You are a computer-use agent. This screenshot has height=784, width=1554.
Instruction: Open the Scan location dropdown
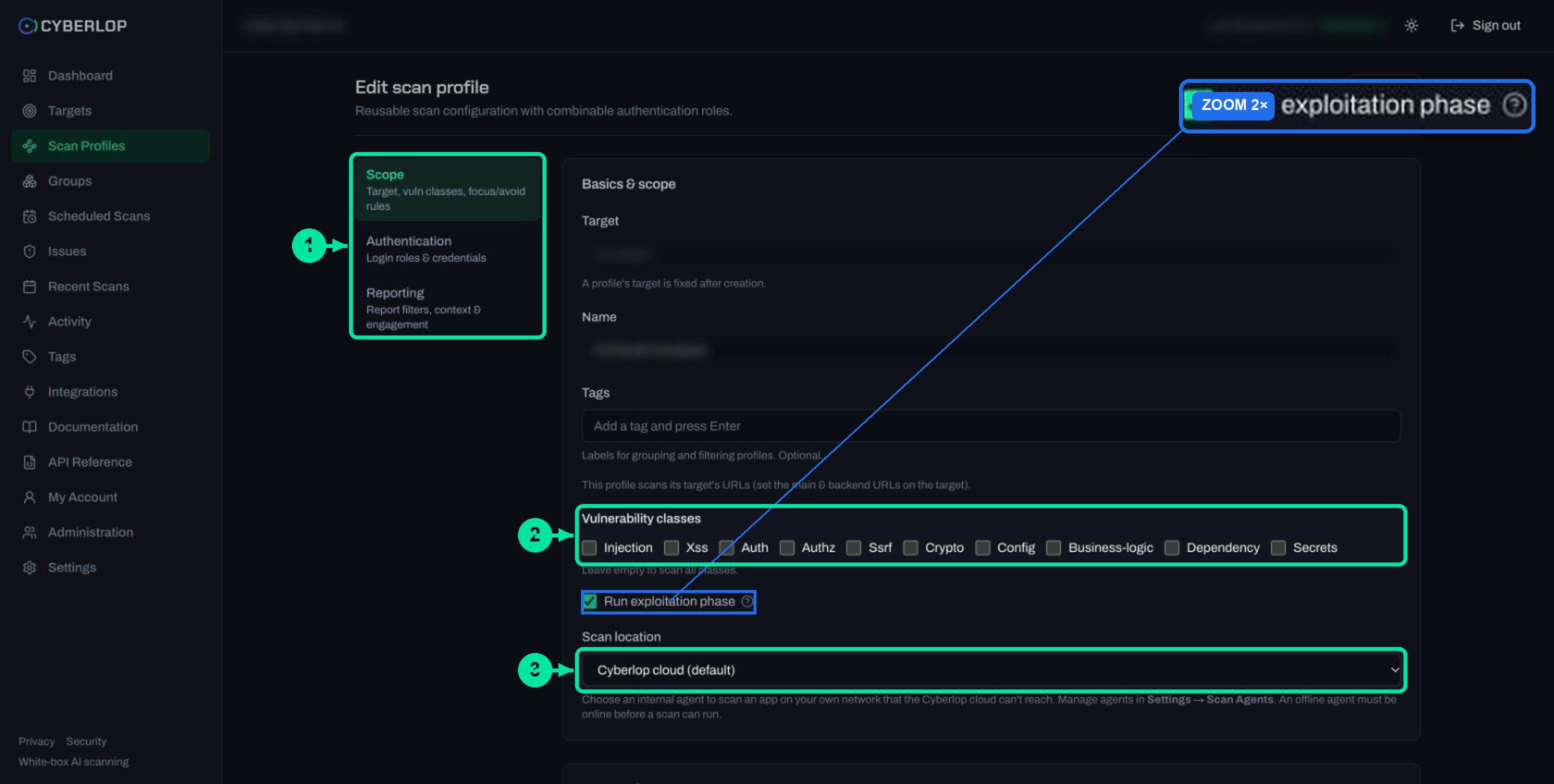tap(991, 670)
